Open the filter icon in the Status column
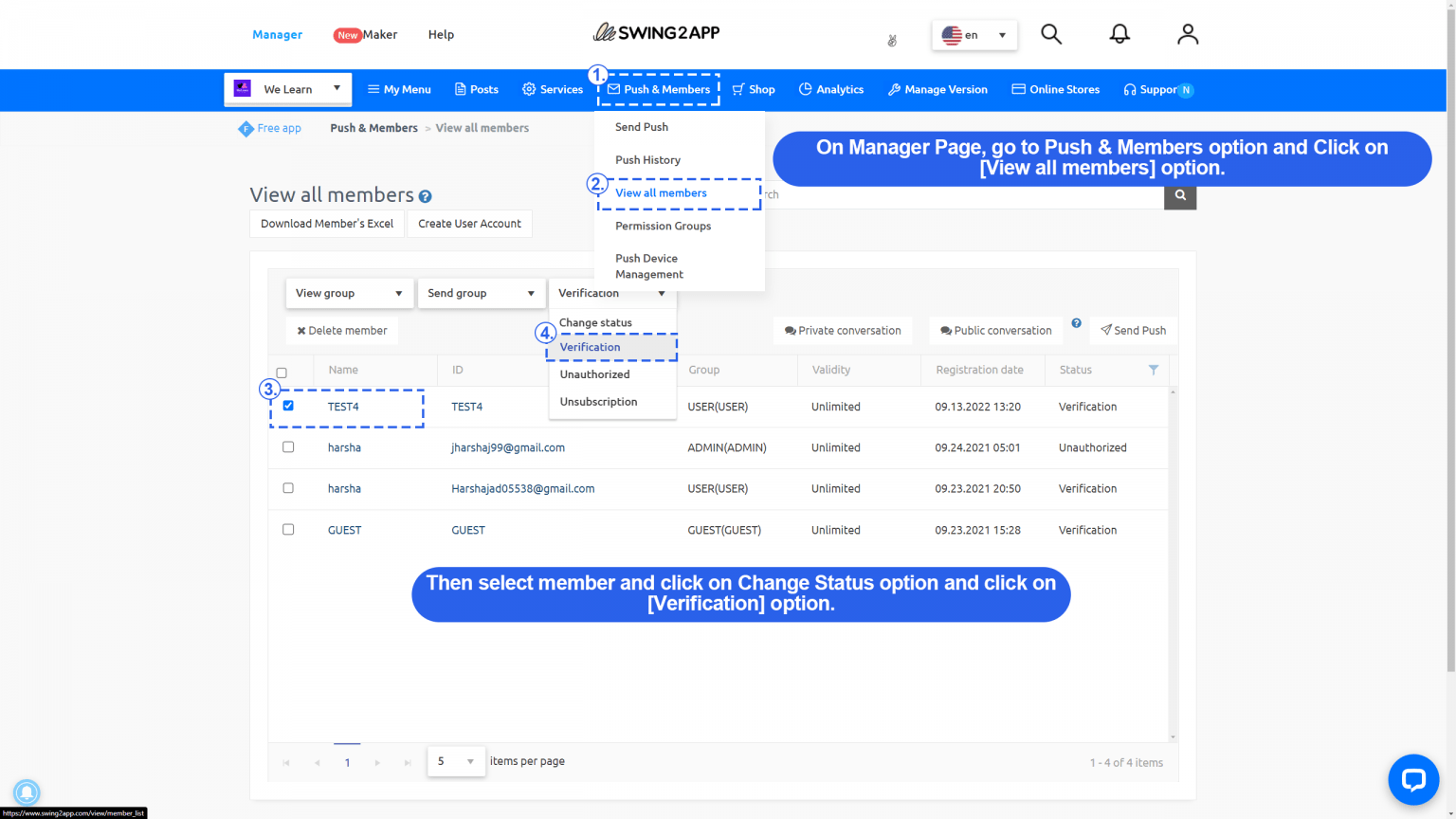Viewport: 1456px width, 819px height. [1154, 371]
